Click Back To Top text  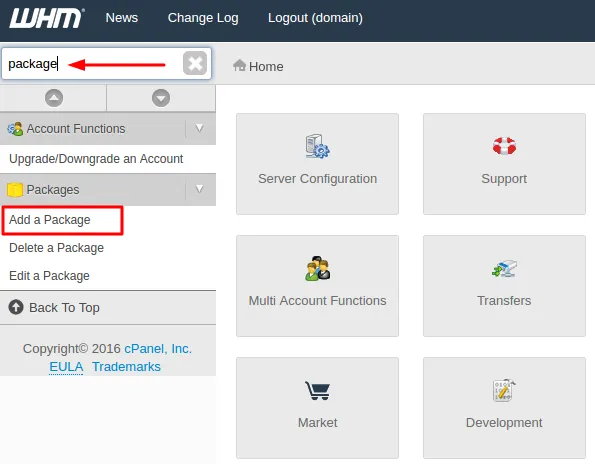coord(65,308)
